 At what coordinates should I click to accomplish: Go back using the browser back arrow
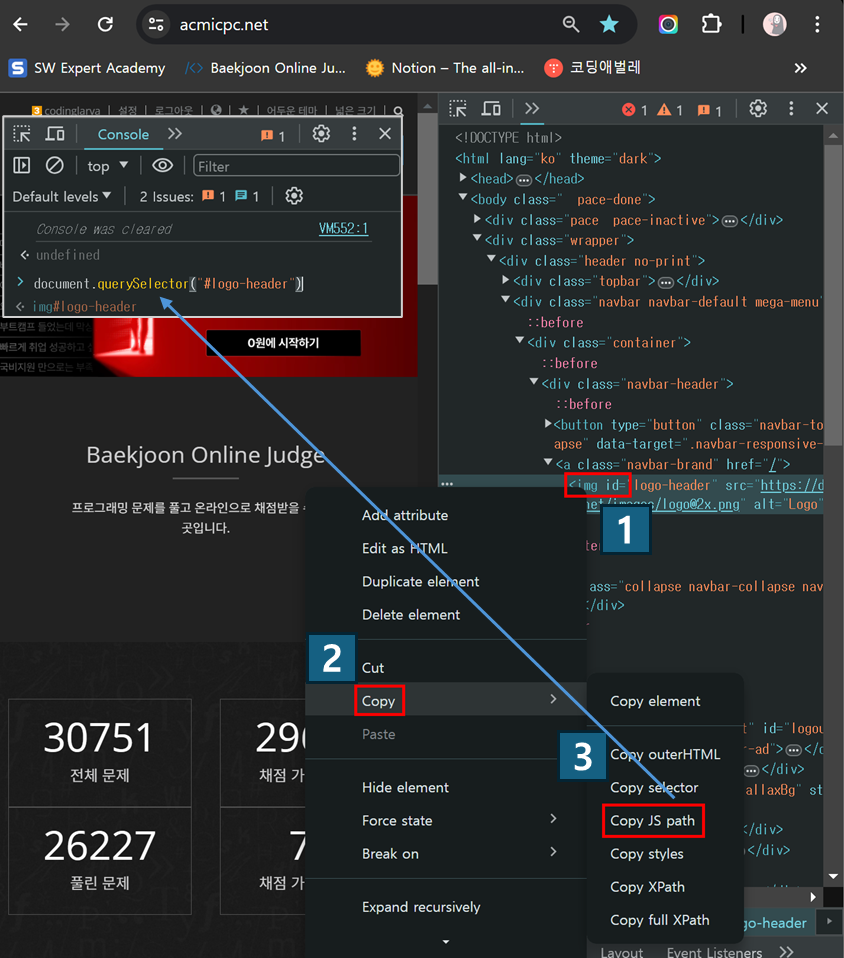tap(20, 24)
